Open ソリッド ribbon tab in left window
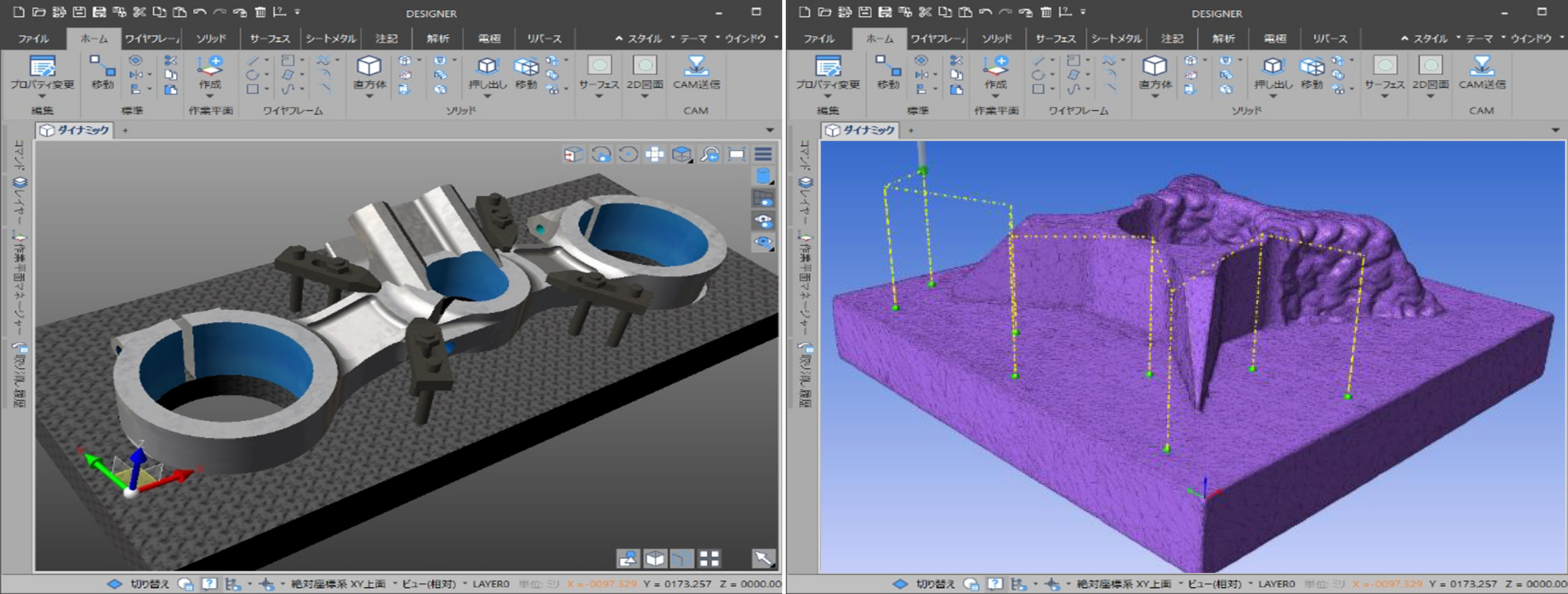The image size is (1568, 594). 211,39
